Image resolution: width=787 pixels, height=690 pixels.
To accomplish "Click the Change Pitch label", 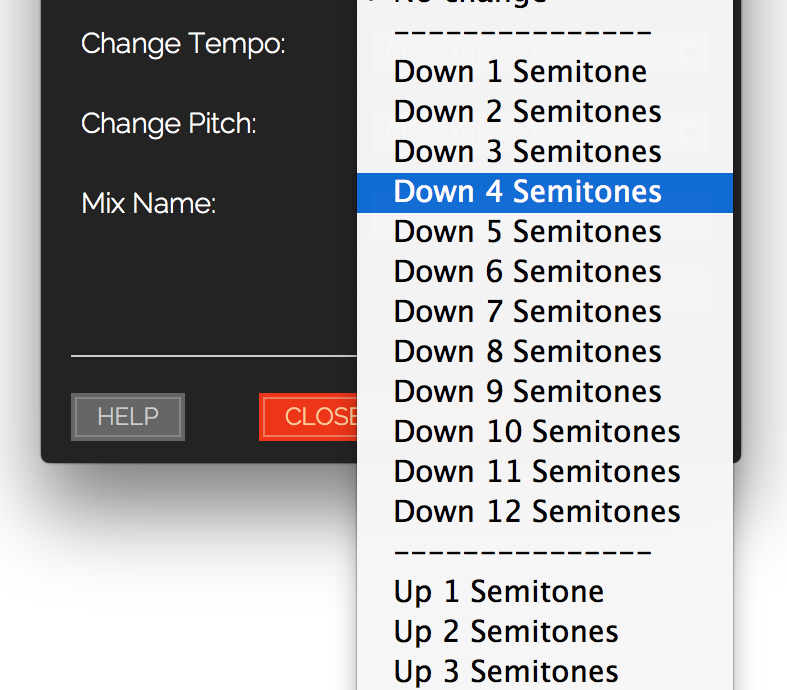I will pyautogui.click(x=169, y=124).
